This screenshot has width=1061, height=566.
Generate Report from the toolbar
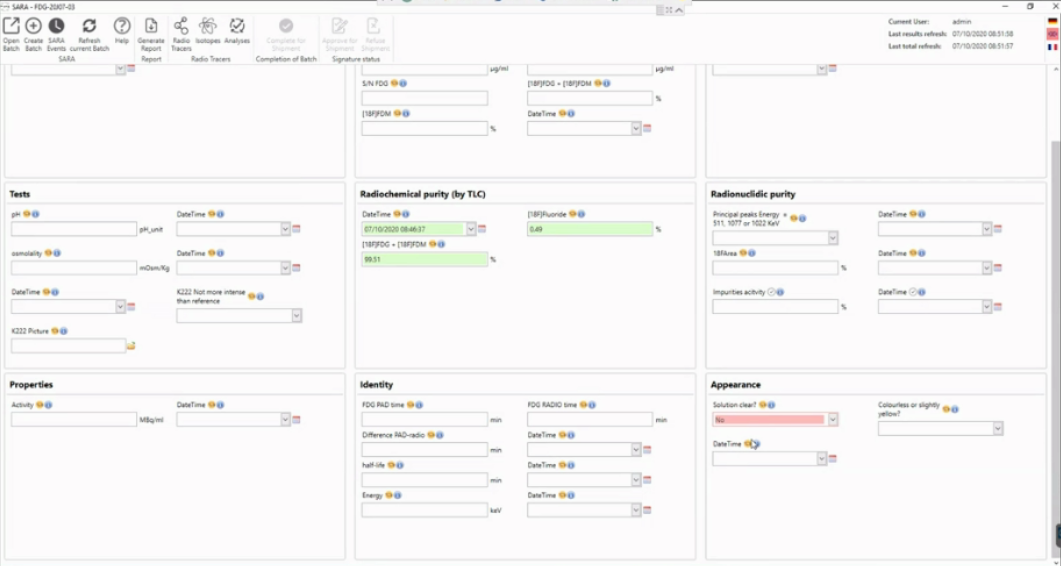(x=151, y=27)
